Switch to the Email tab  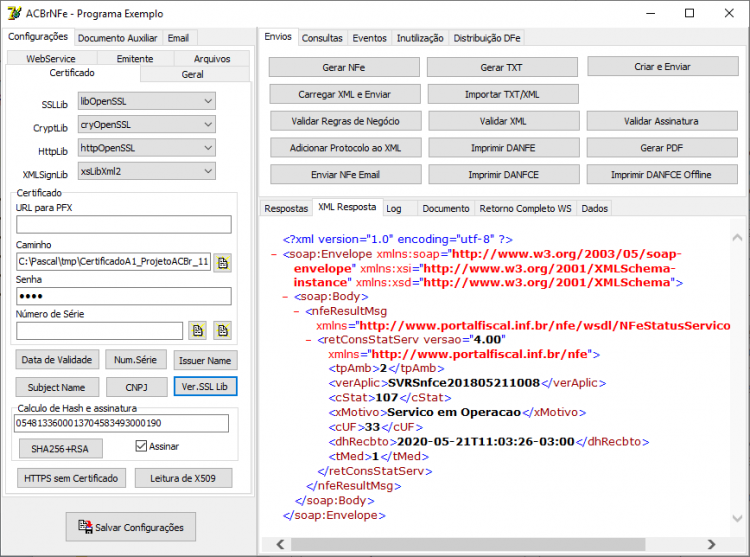[x=178, y=38]
